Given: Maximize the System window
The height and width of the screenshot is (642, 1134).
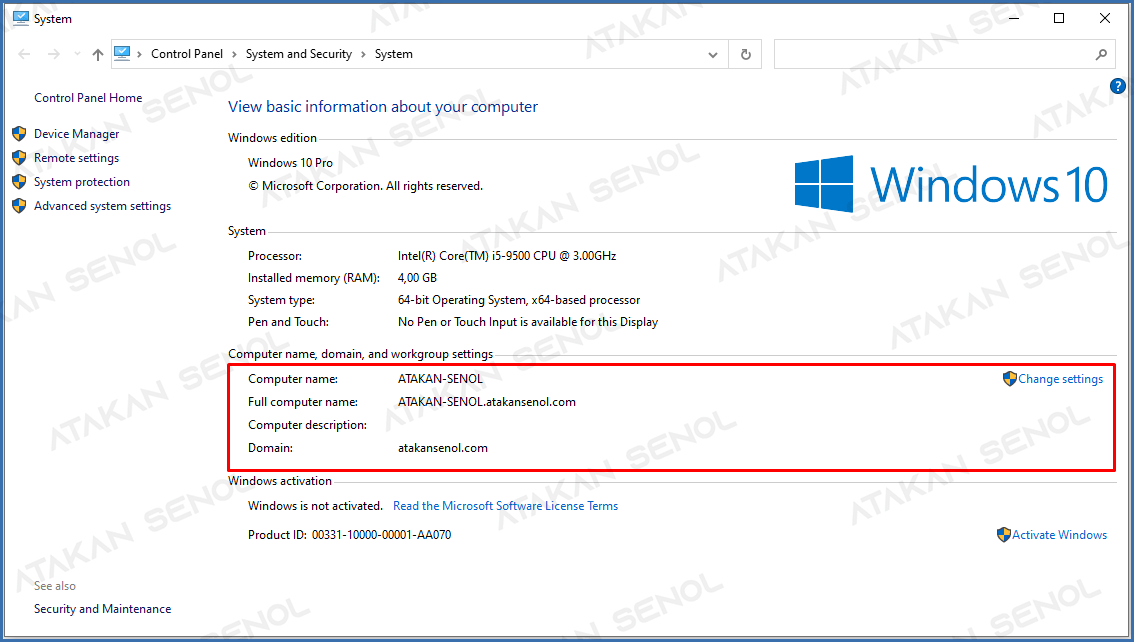Looking at the screenshot, I should coord(1059,18).
